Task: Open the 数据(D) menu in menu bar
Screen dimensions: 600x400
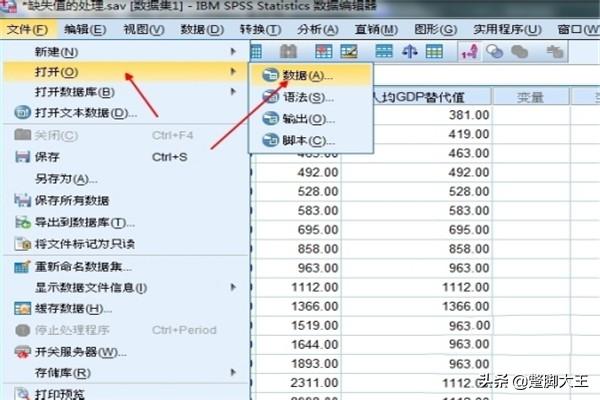Action: coord(202,29)
